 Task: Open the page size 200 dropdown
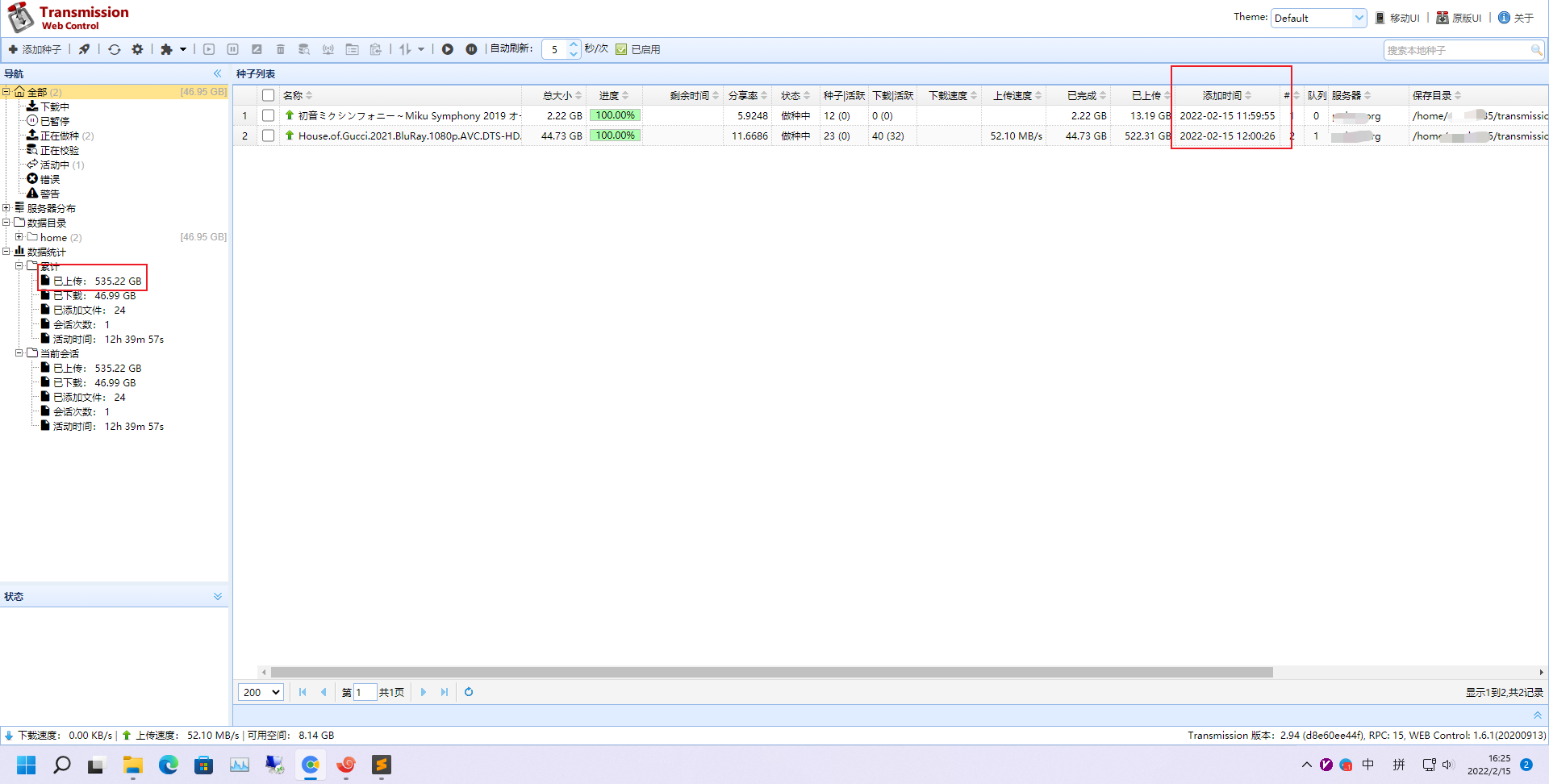click(261, 692)
